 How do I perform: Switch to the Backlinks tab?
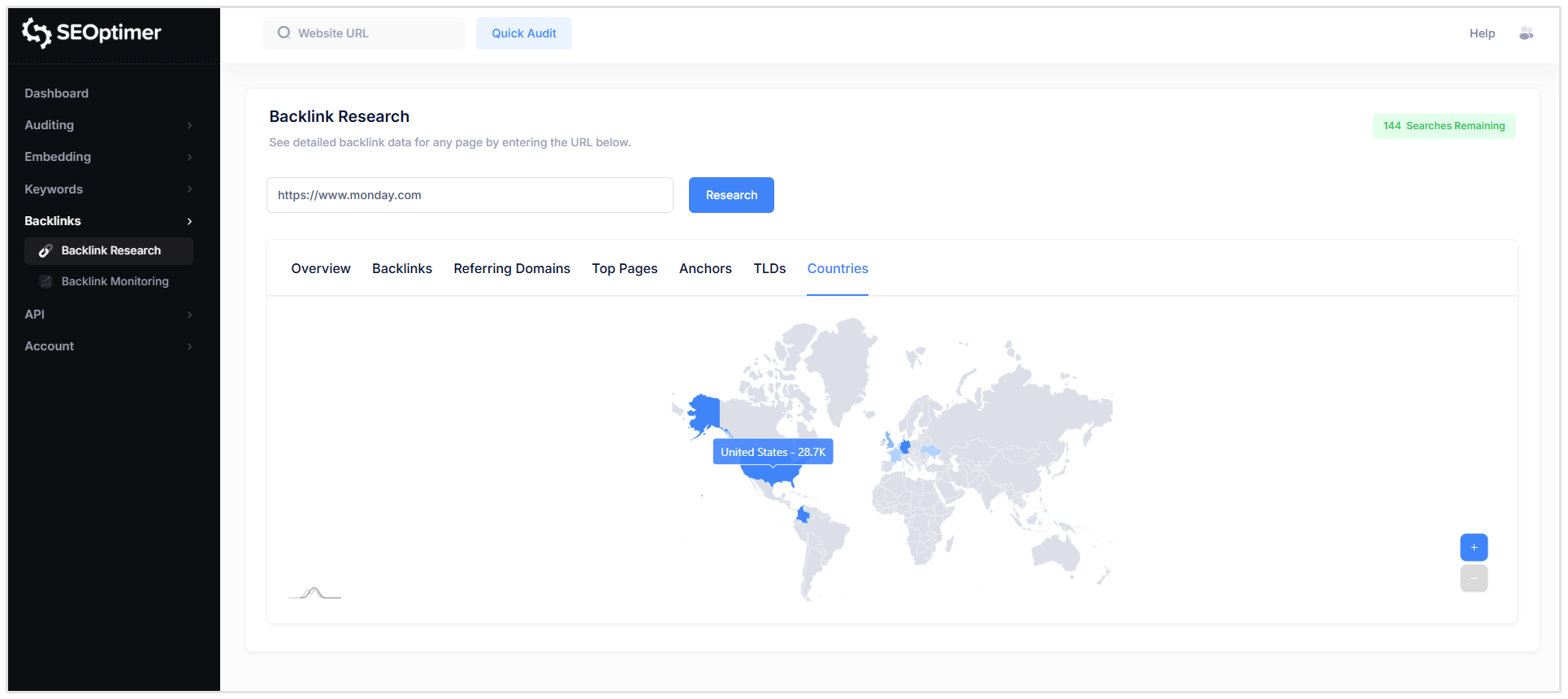point(402,268)
